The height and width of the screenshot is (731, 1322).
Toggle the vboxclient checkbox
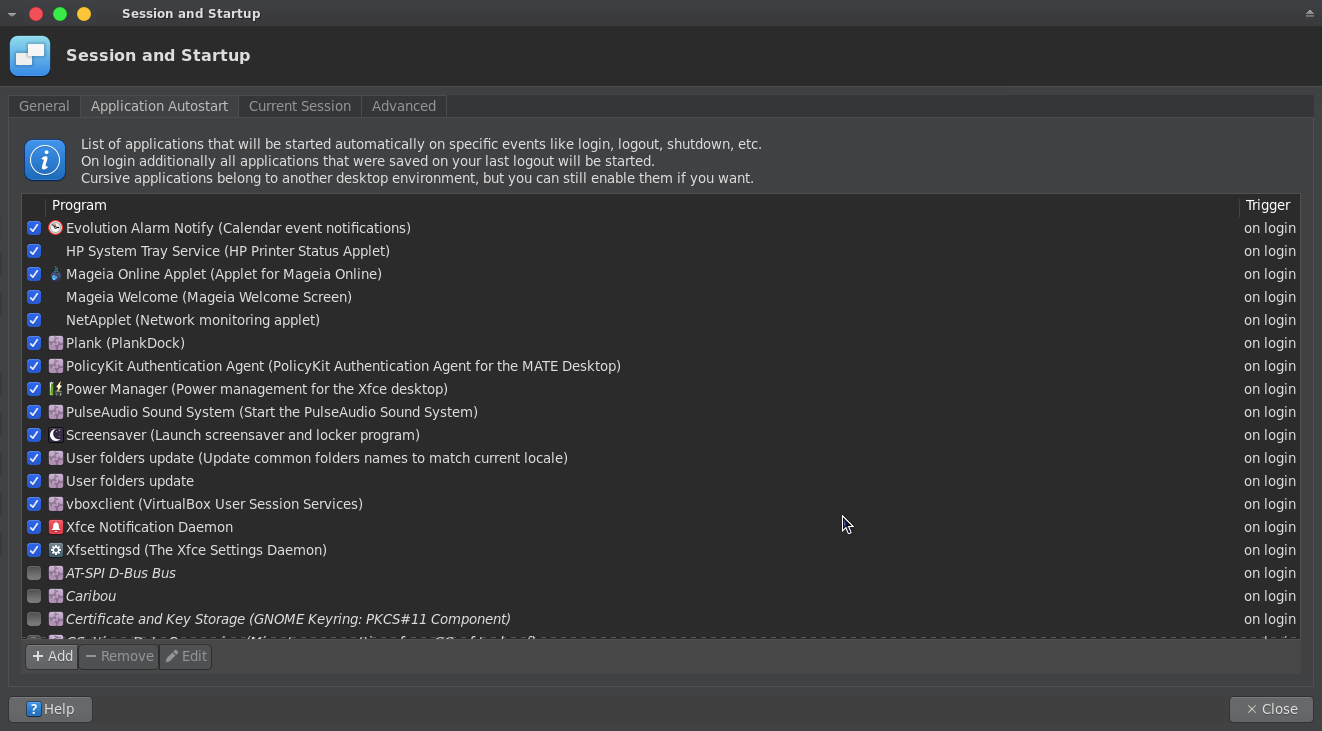(x=34, y=504)
